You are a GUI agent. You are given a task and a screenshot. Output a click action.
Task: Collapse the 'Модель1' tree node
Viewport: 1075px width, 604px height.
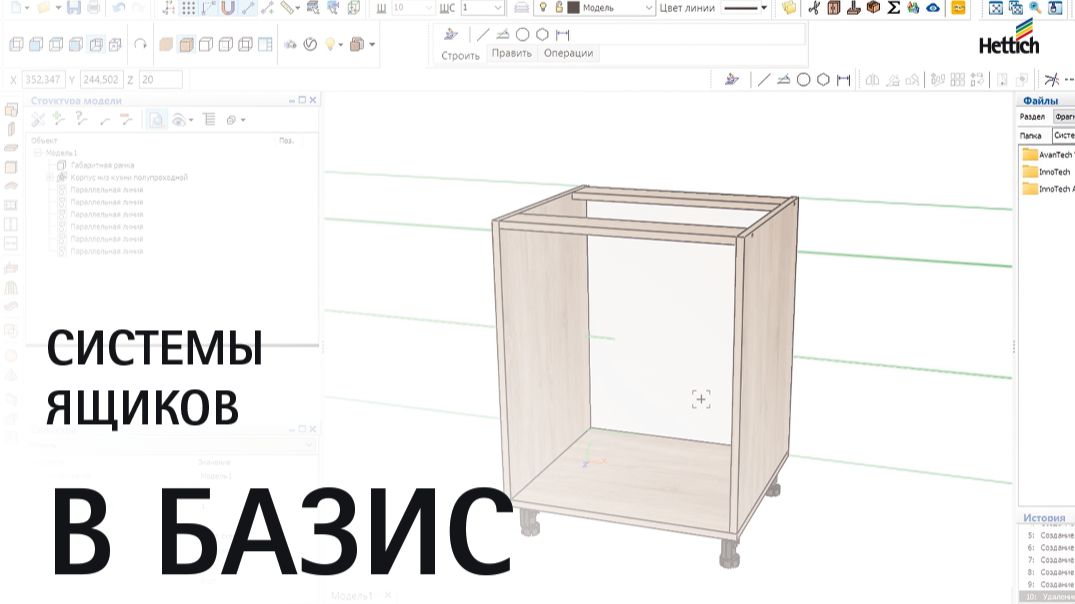(x=38, y=153)
